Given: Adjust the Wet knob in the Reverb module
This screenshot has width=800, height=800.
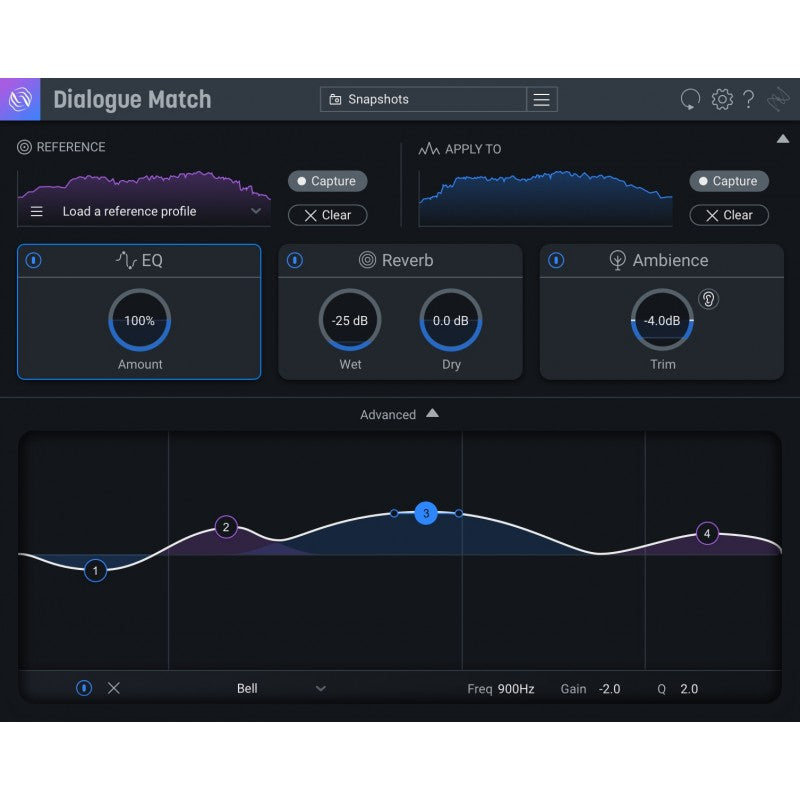Looking at the screenshot, I should [350, 321].
